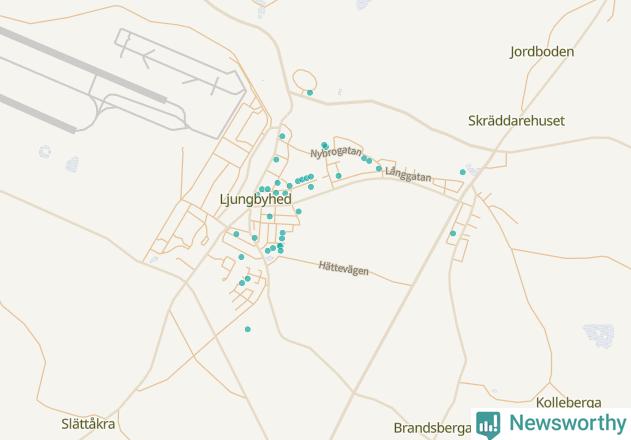This screenshot has height=440, width=631.
Task: Click the Newsworthy logo icon
Action: [488, 424]
